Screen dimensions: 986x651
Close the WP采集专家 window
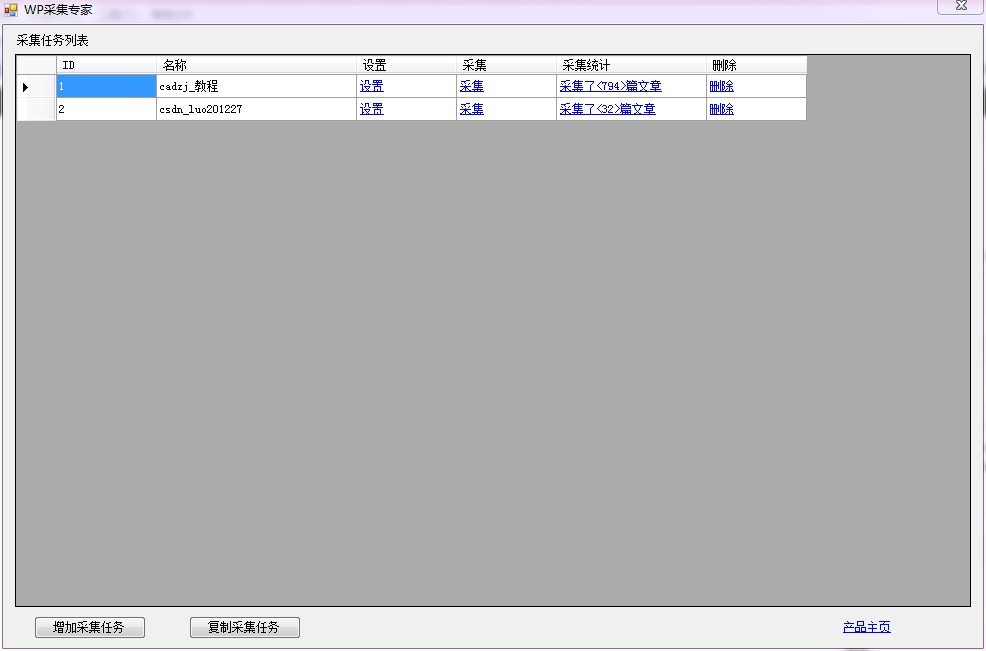pyautogui.click(x=960, y=6)
